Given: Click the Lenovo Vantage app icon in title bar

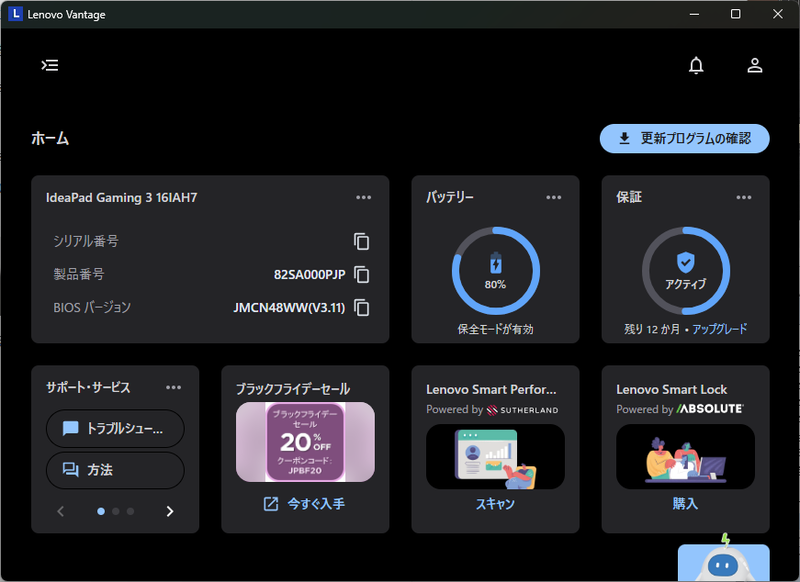Looking at the screenshot, I should 15,14.
